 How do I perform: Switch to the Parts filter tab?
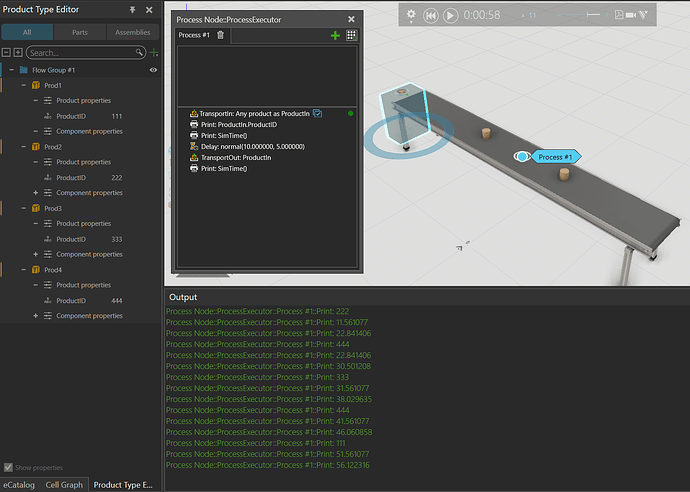80,32
